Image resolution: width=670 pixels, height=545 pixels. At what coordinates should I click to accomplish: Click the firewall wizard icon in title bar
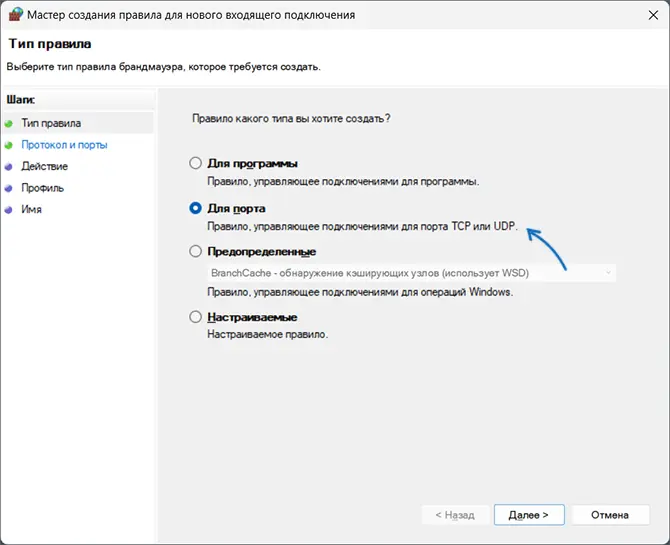(x=16, y=16)
